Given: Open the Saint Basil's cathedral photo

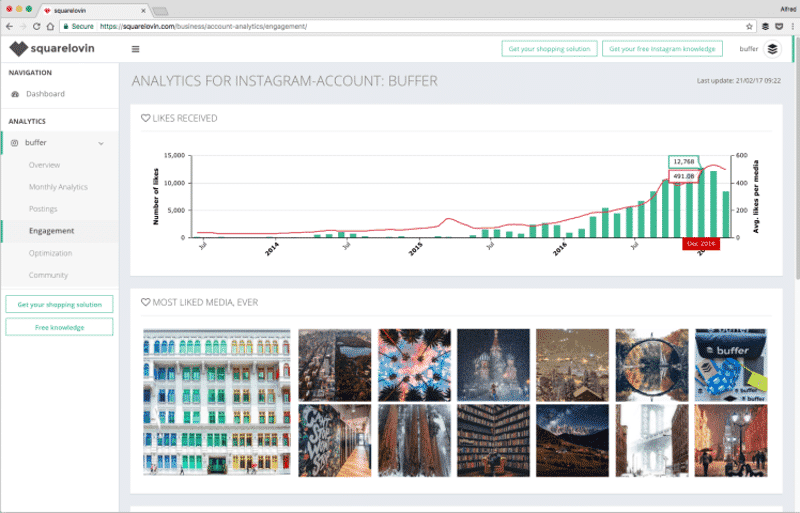Looking at the screenshot, I should coord(493,365).
